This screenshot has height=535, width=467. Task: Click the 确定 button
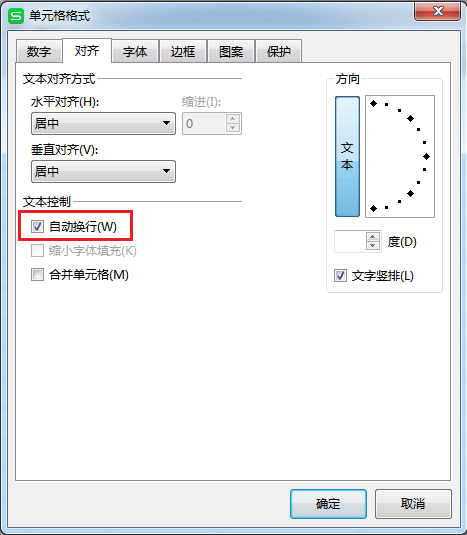328,504
